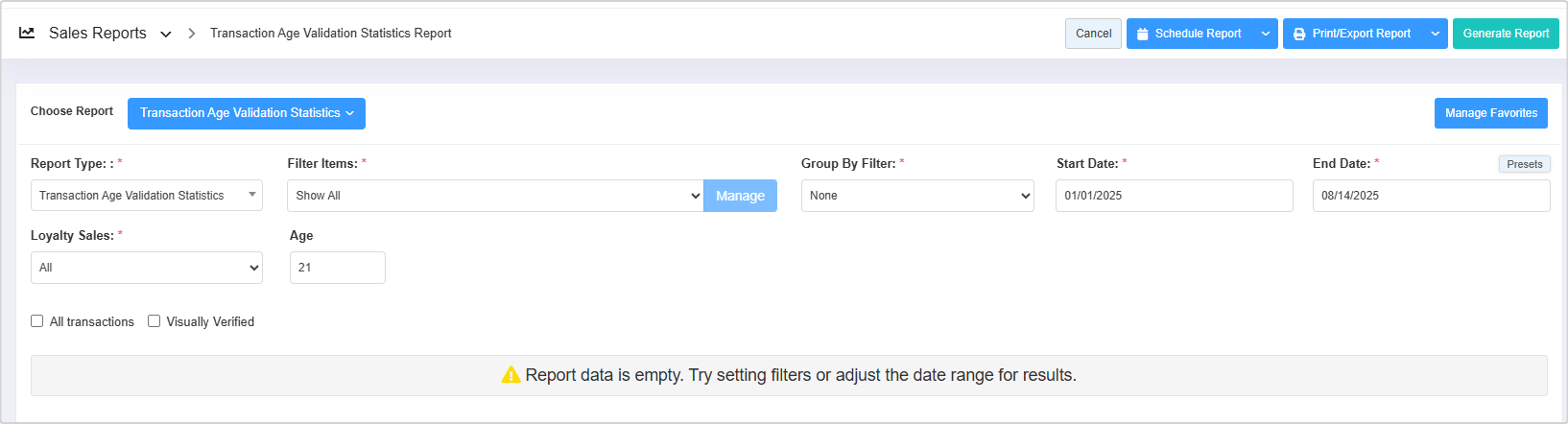Viewport: 1568px width, 424px height.
Task: Open the Schedule Report dropdown arrow
Action: [x=1266, y=34]
